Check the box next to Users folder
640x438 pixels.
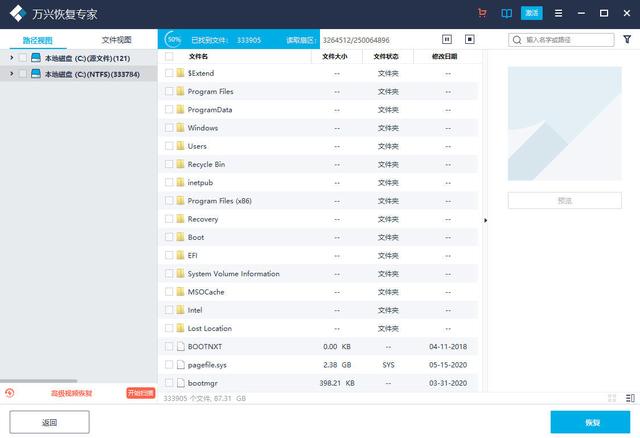[169, 146]
